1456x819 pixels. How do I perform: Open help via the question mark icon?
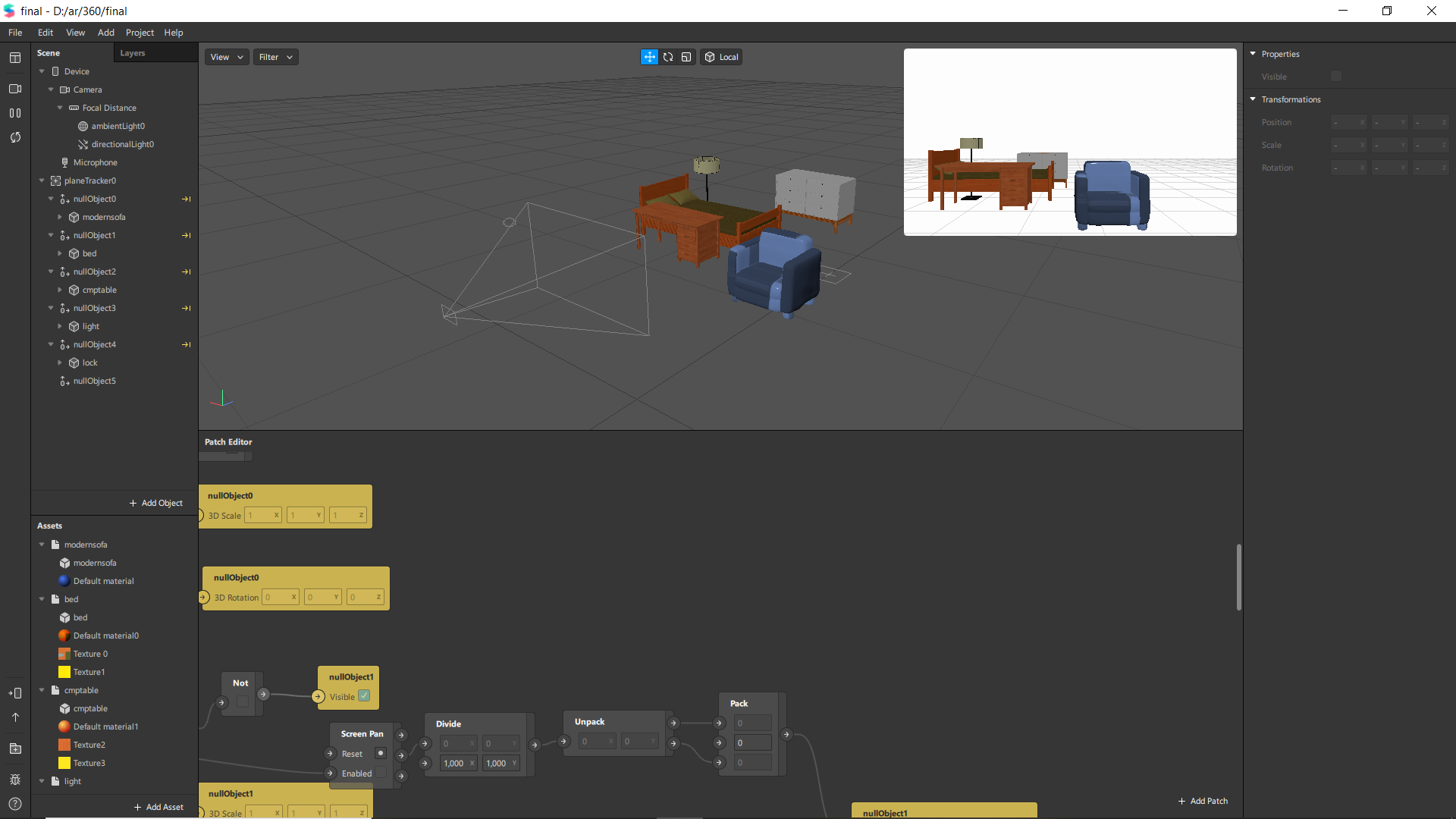(x=15, y=804)
